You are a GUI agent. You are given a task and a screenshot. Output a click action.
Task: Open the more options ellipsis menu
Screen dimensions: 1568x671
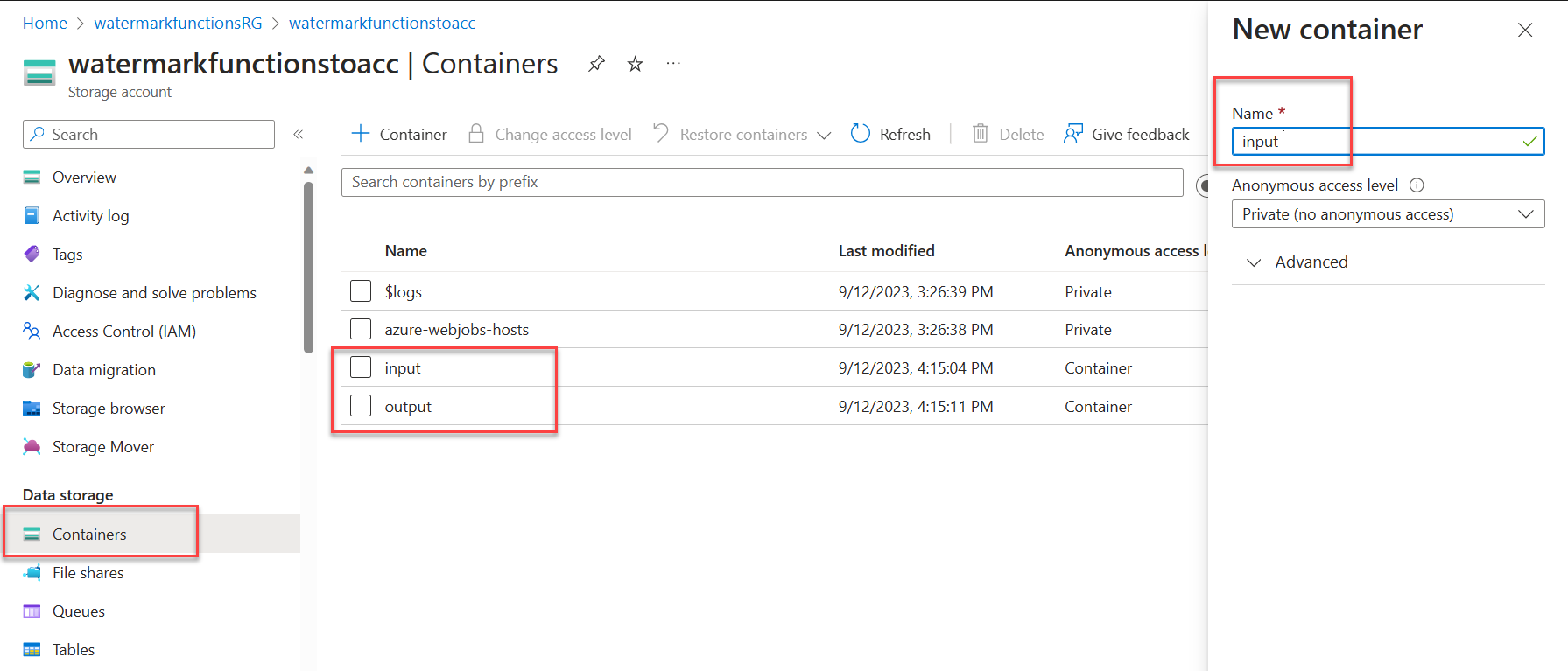pos(673,63)
